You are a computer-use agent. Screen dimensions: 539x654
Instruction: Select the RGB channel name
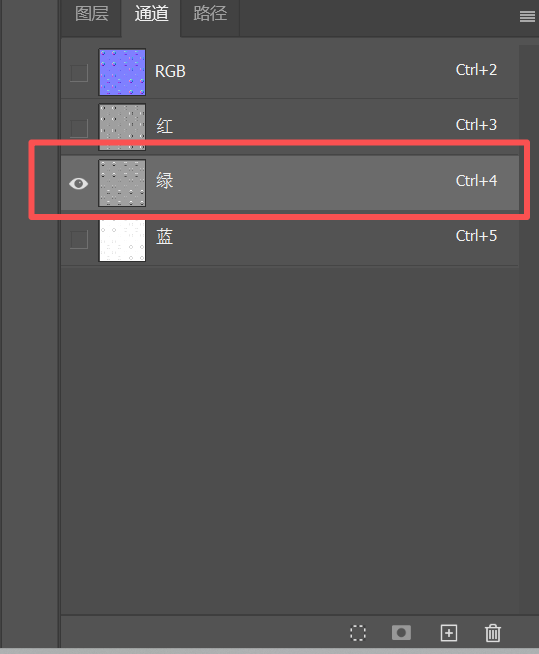pos(170,71)
